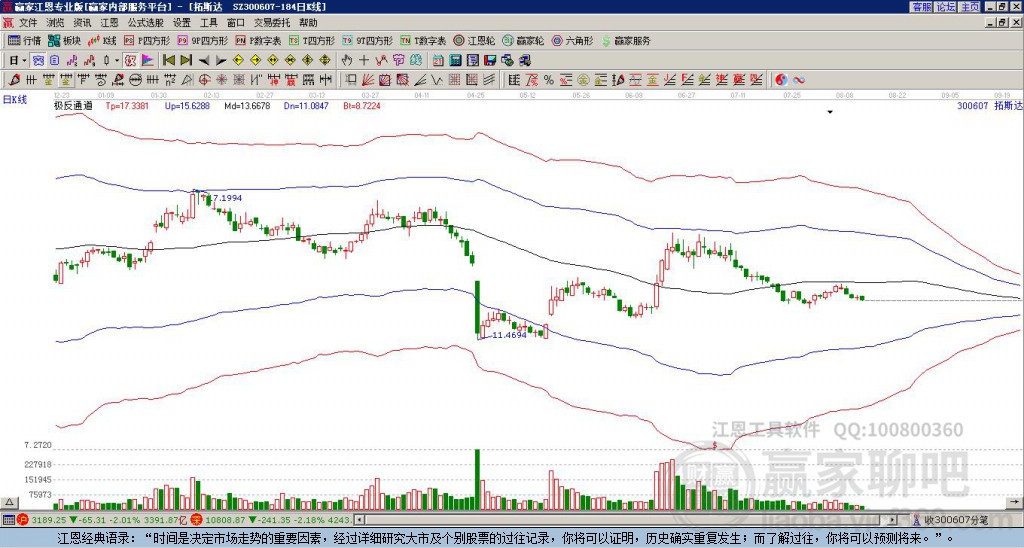Select the red fan lines tool

tap(367, 80)
